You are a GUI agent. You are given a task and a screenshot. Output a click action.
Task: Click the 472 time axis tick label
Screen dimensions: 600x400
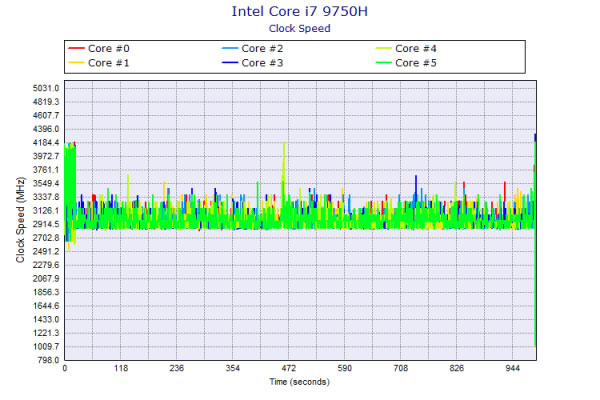[x=289, y=368]
